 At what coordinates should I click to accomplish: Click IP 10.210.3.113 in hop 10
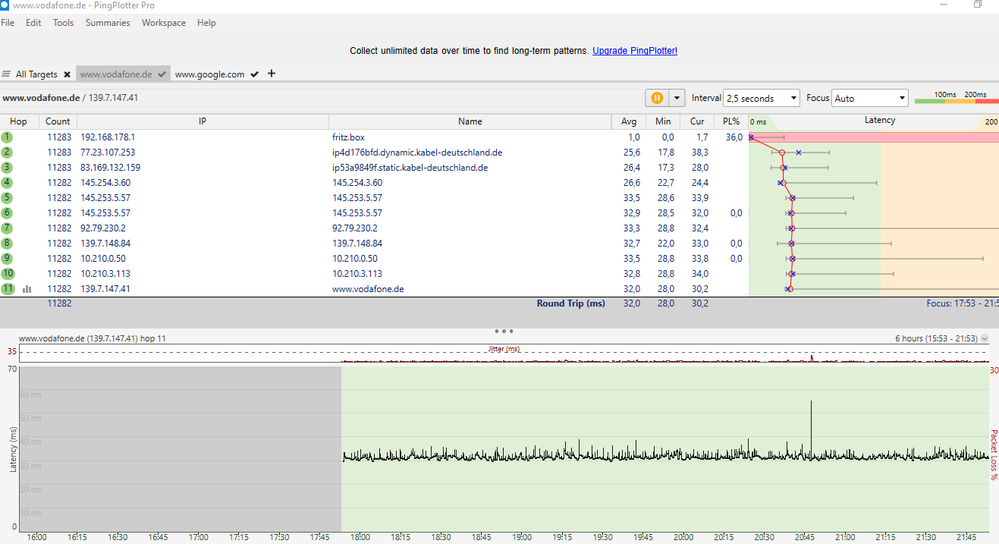(106, 273)
